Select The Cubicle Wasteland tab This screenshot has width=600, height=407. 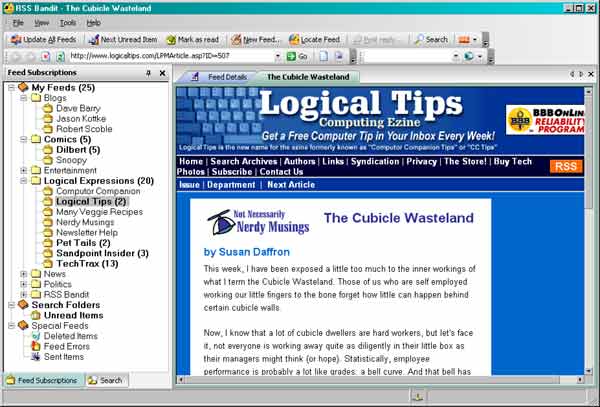(x=308, y=77)
